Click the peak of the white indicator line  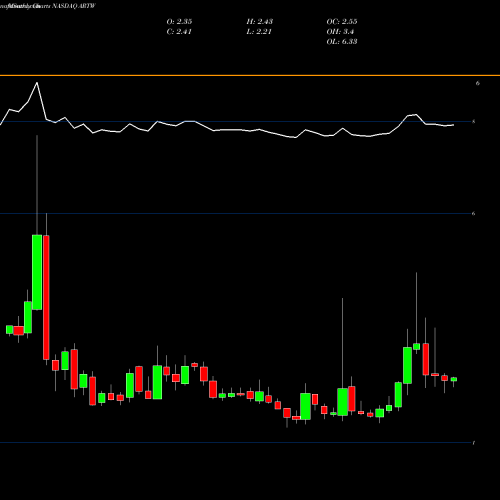pos(37,82)
